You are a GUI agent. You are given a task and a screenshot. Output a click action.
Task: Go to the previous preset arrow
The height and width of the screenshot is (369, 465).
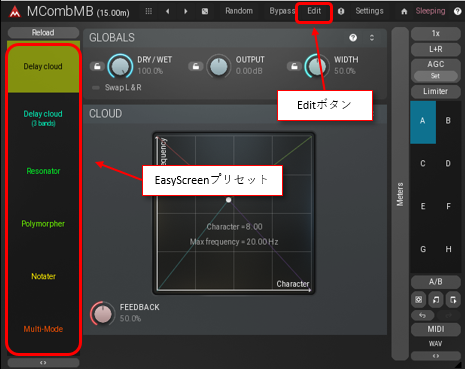pyautogui.click(x=168, y=11)
